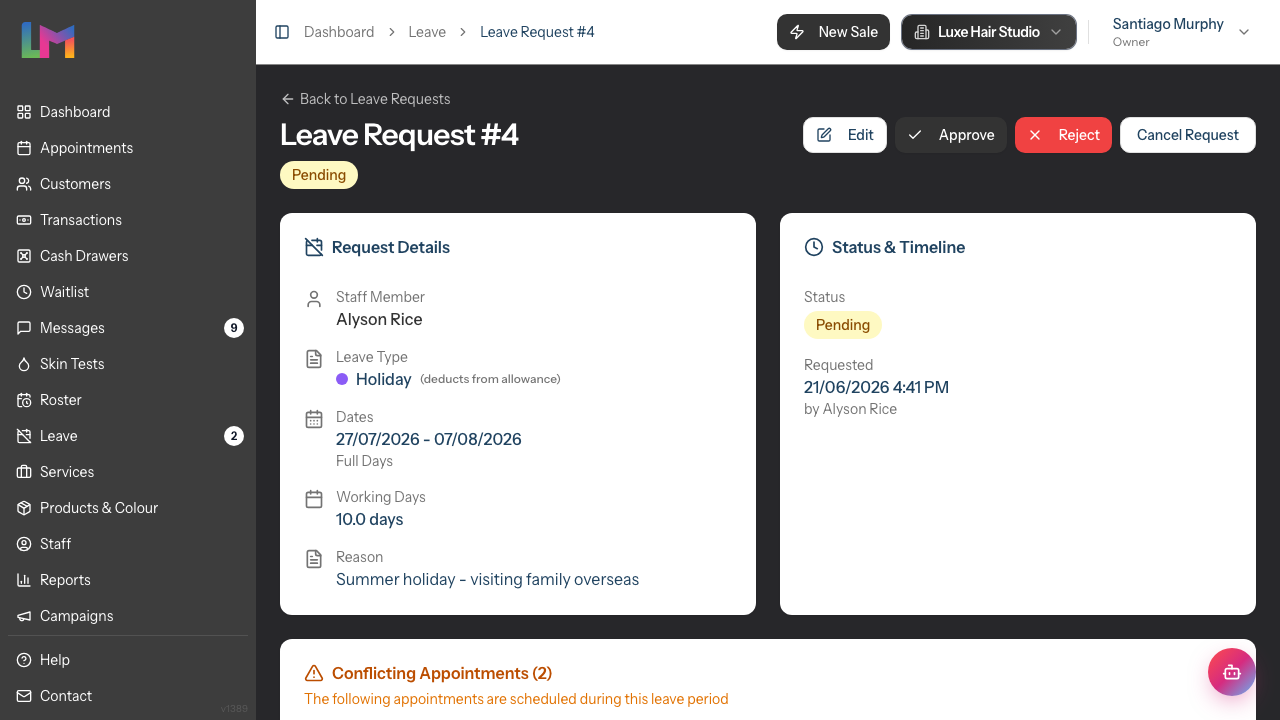Click the Leave breadcrumb link
The width and height of the screenshot is (1280, 720).
(427, 32)
